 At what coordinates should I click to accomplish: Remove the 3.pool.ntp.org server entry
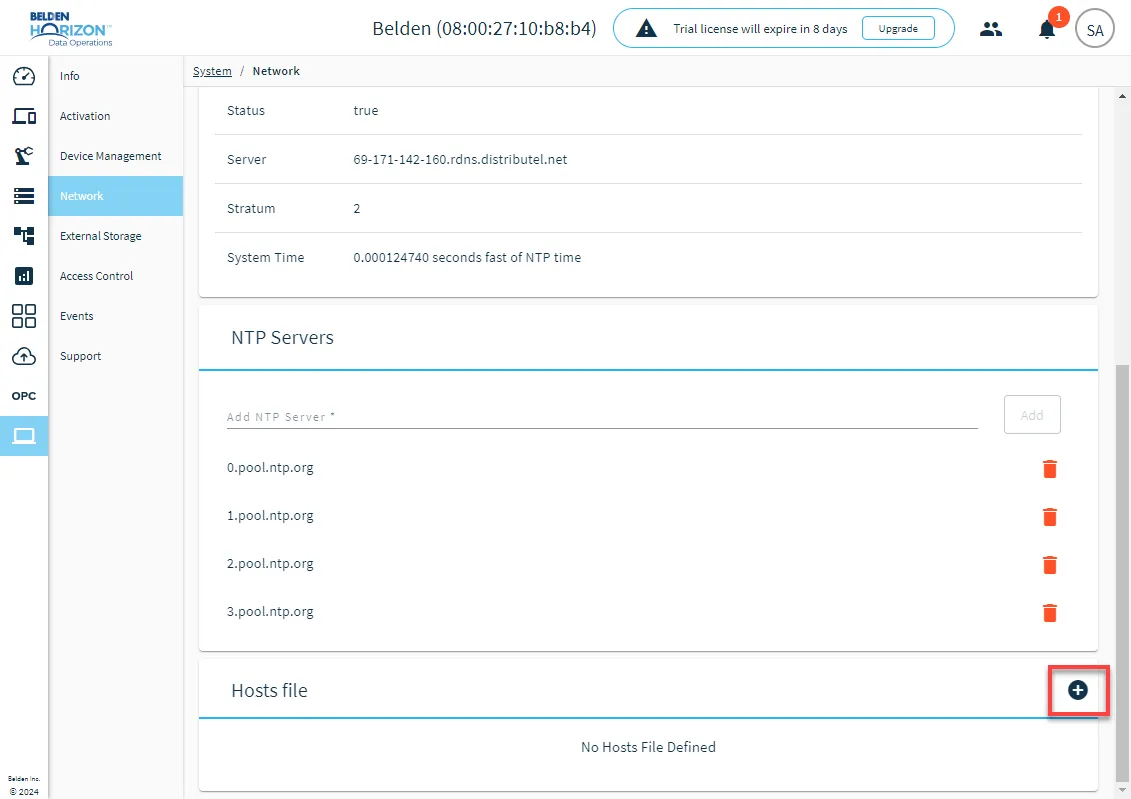click(x=1049, y=613)
